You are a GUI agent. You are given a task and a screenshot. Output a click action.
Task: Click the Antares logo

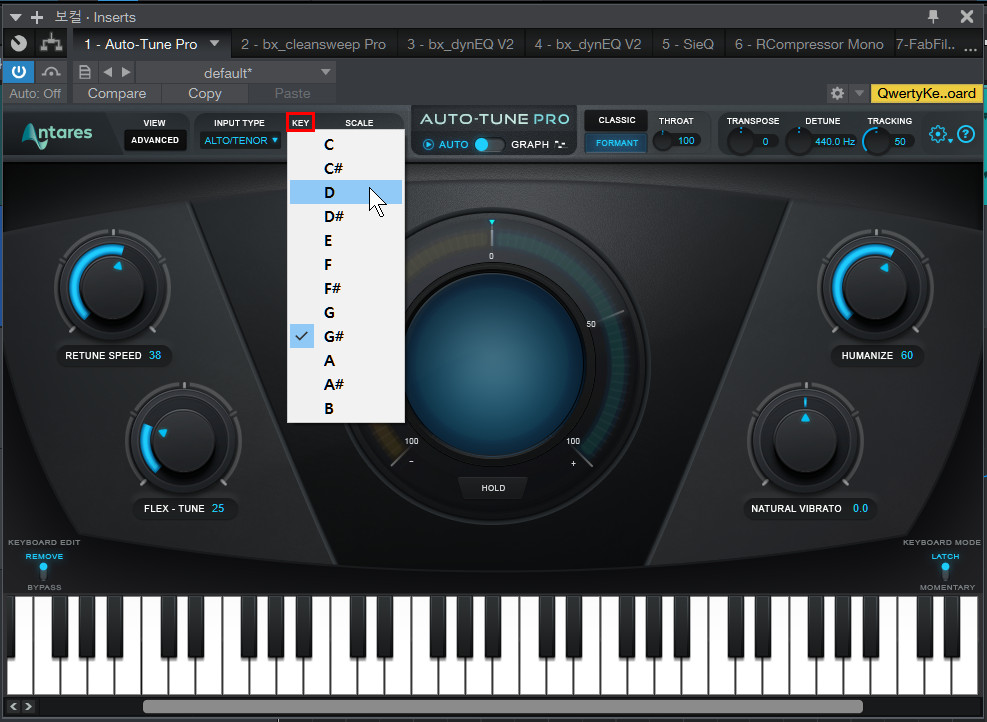click(x=57, y=134)
